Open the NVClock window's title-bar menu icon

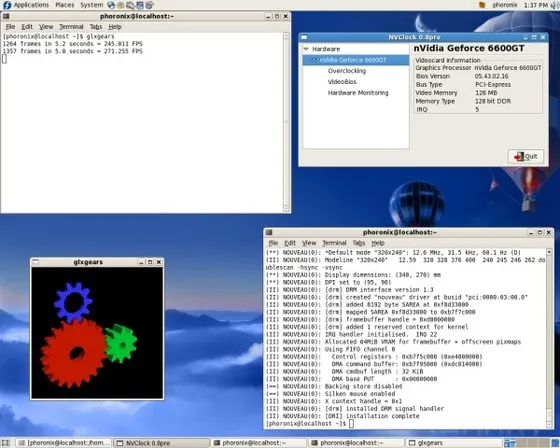(304, 37)
